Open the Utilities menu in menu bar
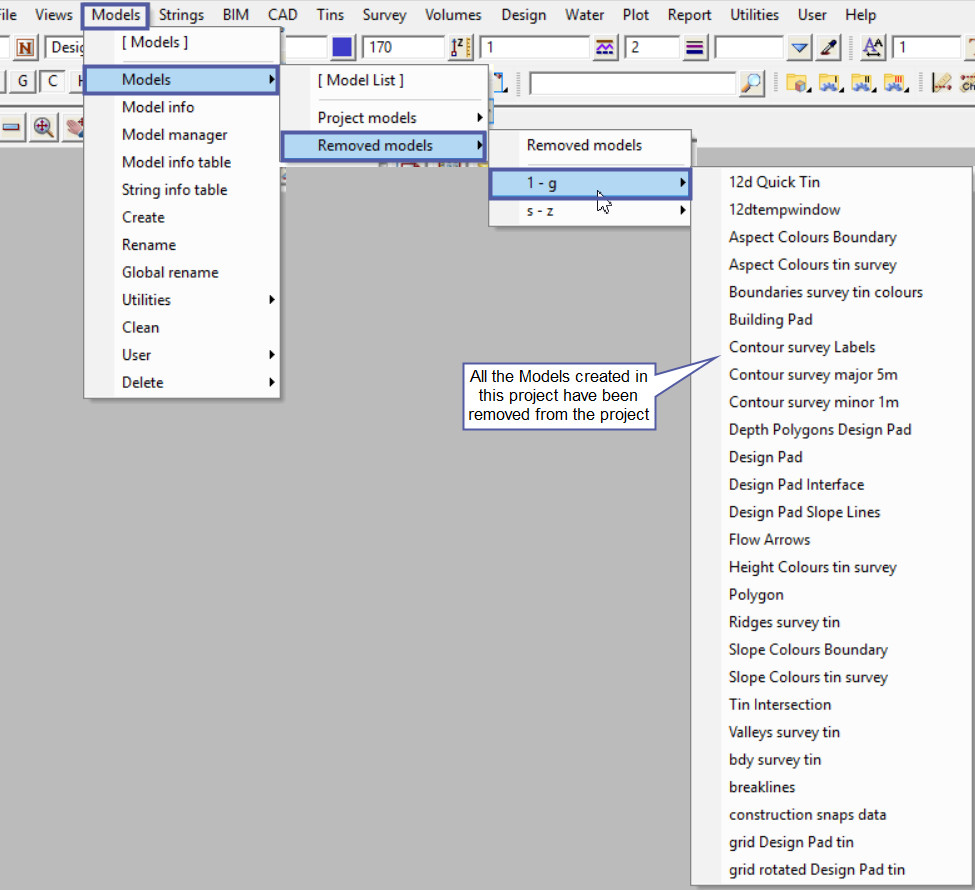This screenshot has height=890, width=975. (754, 15)
